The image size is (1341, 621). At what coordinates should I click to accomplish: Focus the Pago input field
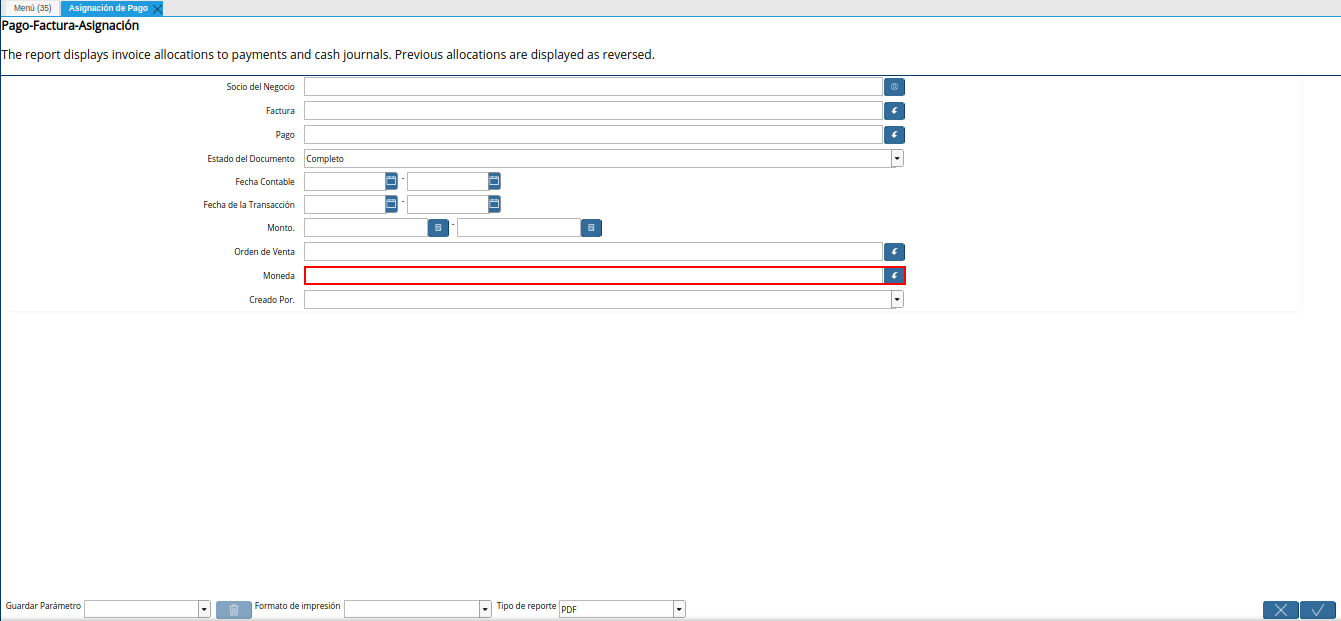(x=593, y=134)
